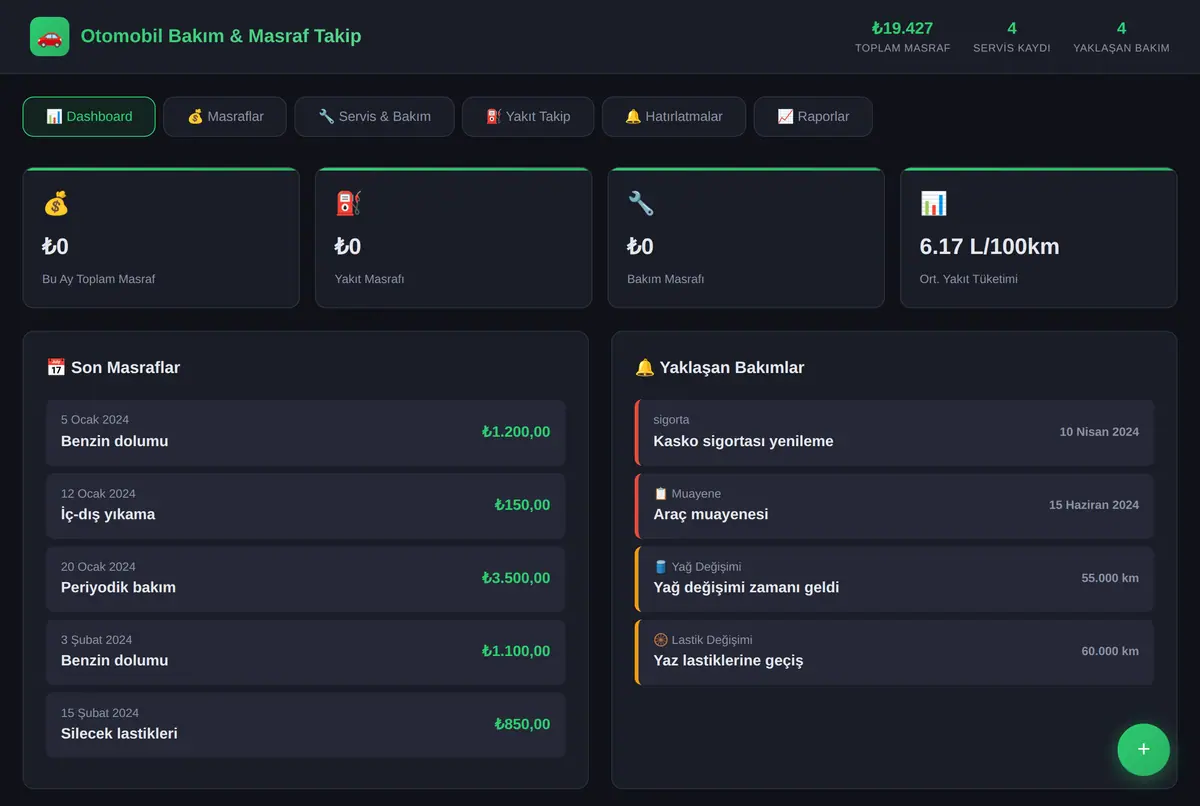Click the Yaklaşan Bakım count in header
Viewport: 1200px width, 806px height.
(x=1121, y=37)
